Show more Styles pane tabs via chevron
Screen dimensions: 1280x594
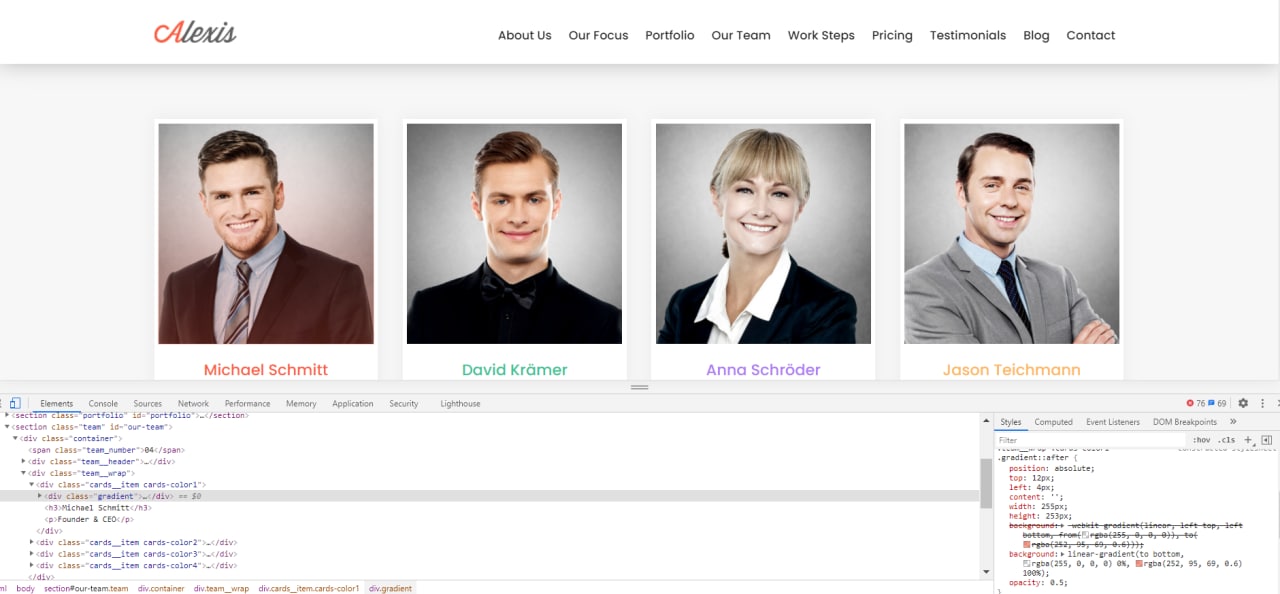coord(1233,422)
